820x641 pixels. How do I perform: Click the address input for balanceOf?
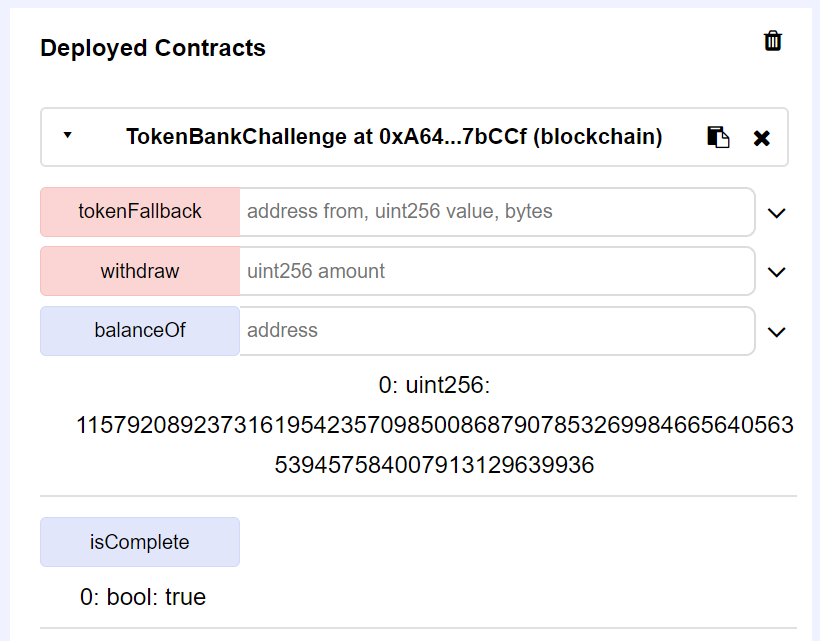495,331
